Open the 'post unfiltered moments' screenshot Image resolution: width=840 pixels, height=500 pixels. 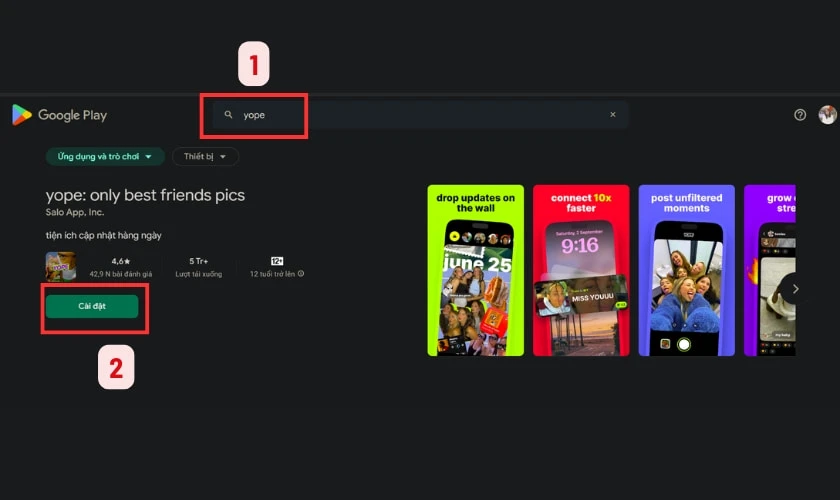[687, 270]
